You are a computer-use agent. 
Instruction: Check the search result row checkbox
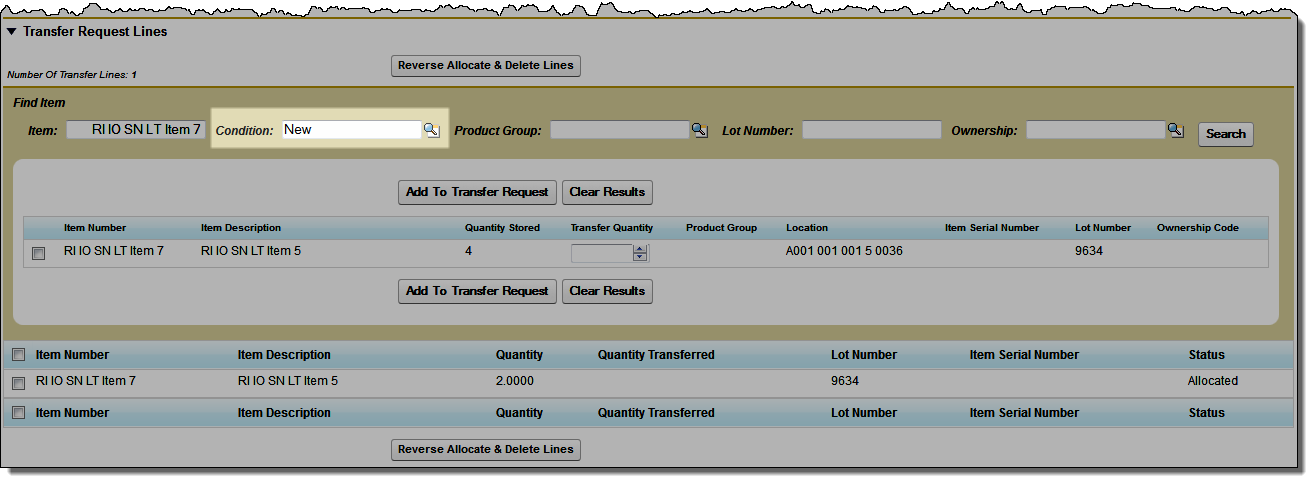point(39,254)
